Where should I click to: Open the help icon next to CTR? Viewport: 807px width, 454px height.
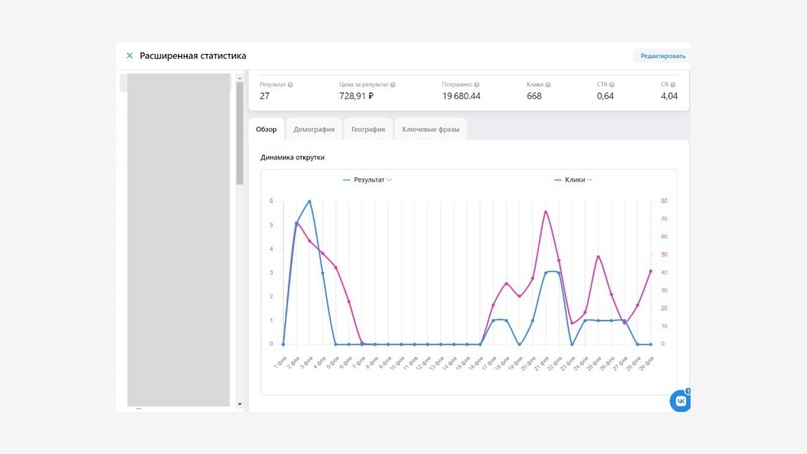click(x=612, y=85)
